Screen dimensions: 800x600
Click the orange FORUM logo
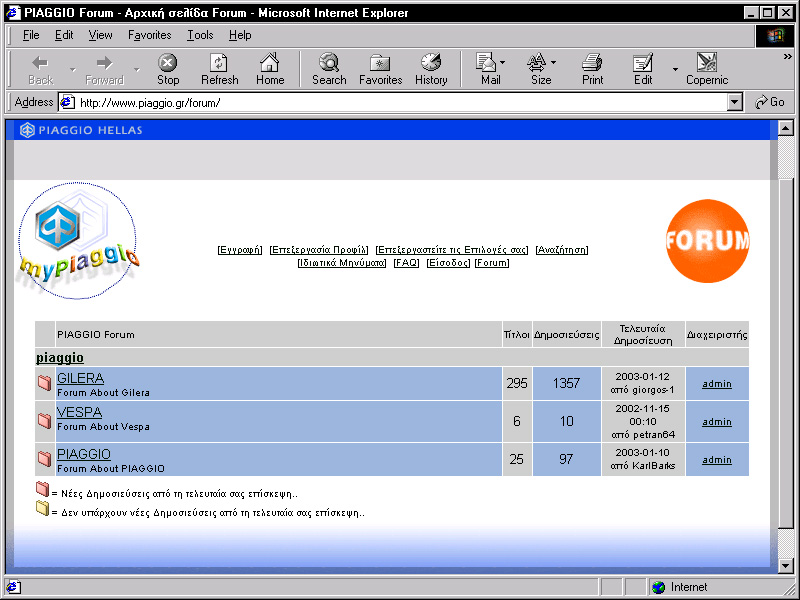click(708, 241)
